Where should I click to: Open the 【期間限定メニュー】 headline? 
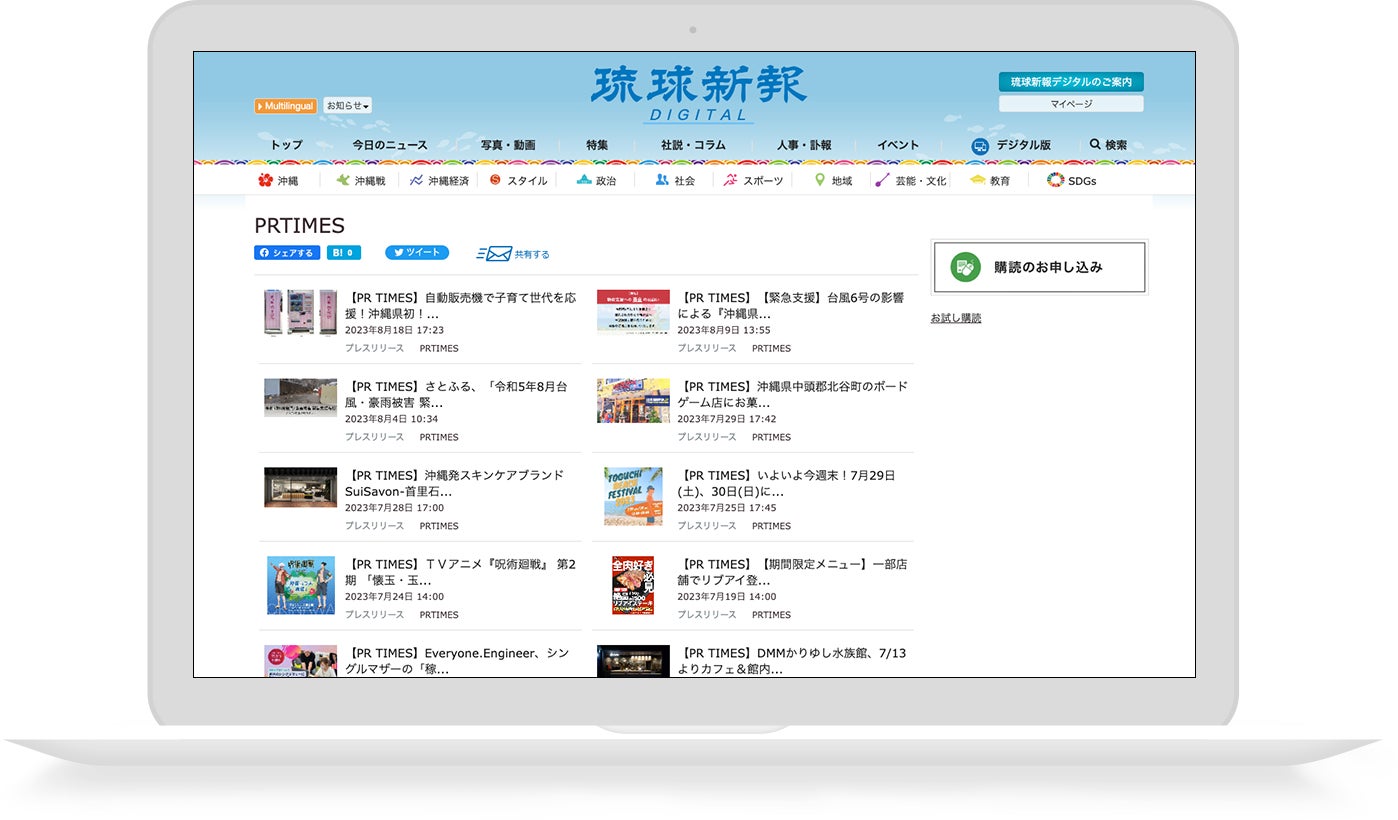coord(793,573)
